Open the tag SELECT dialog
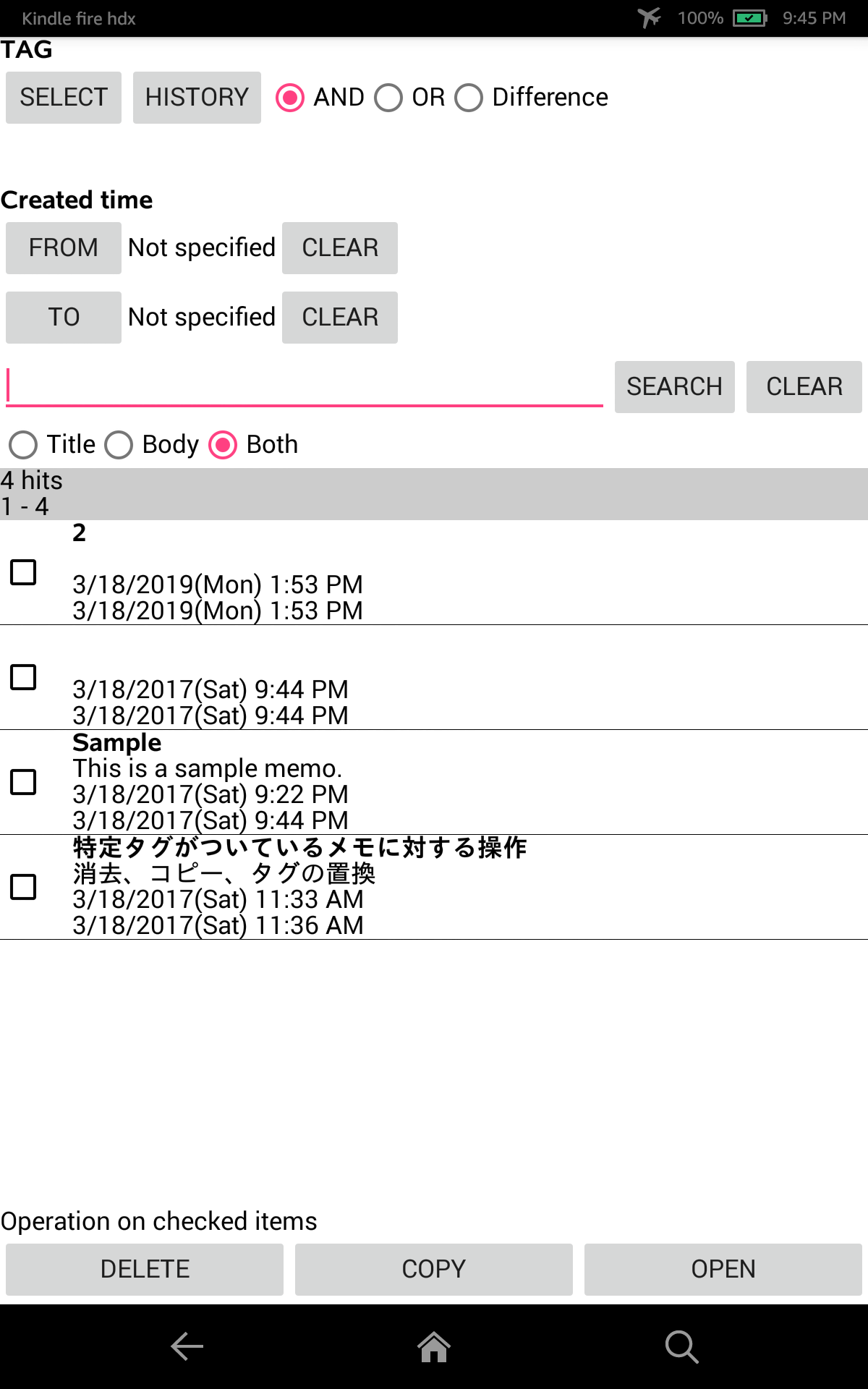The width and height of the screenshot is (868, 1389). (63, 97)
